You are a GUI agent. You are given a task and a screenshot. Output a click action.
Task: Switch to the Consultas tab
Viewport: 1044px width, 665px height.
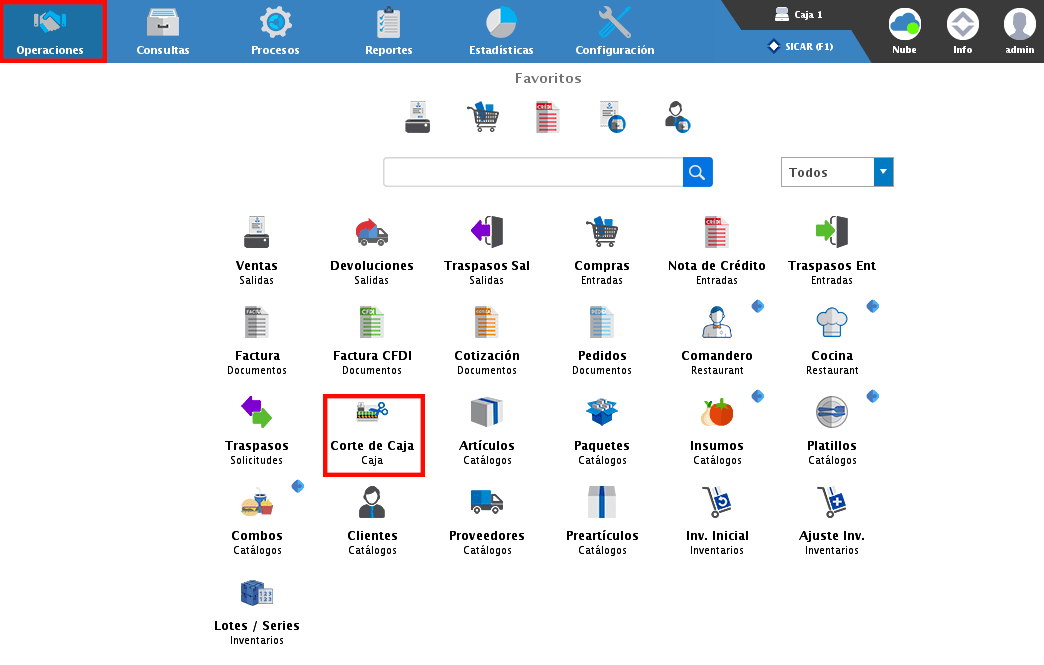[163, 31]
